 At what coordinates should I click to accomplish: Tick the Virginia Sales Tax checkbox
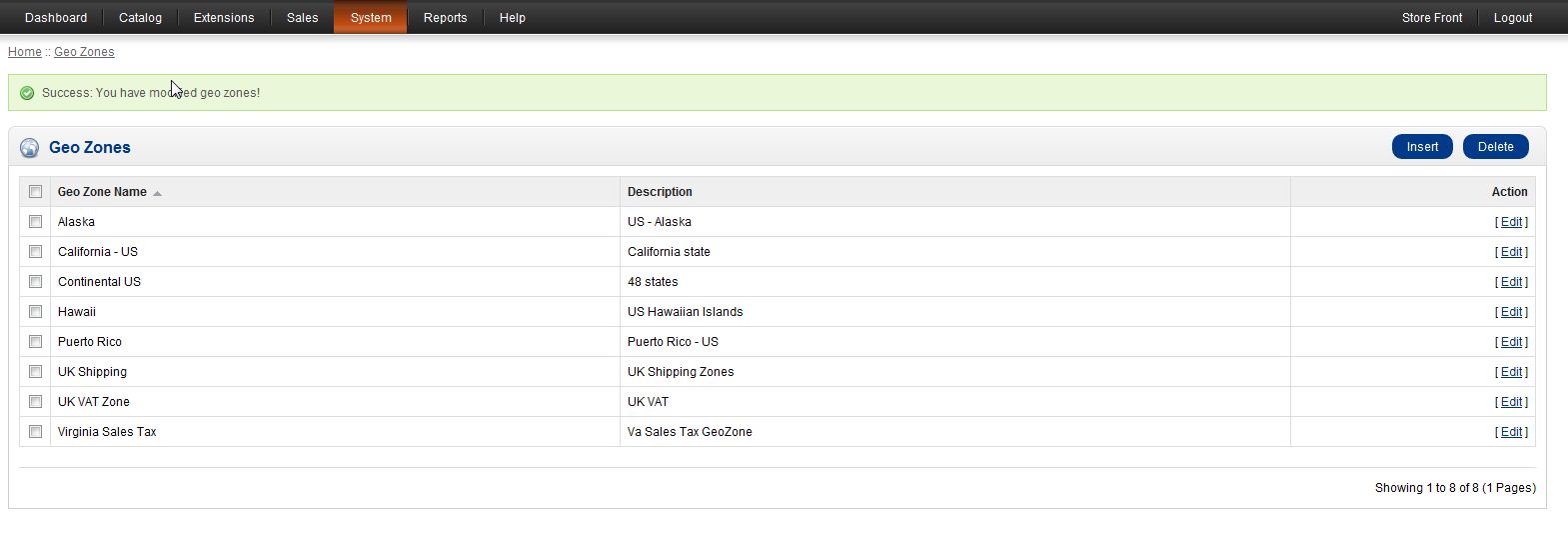(x=35, y=432)
